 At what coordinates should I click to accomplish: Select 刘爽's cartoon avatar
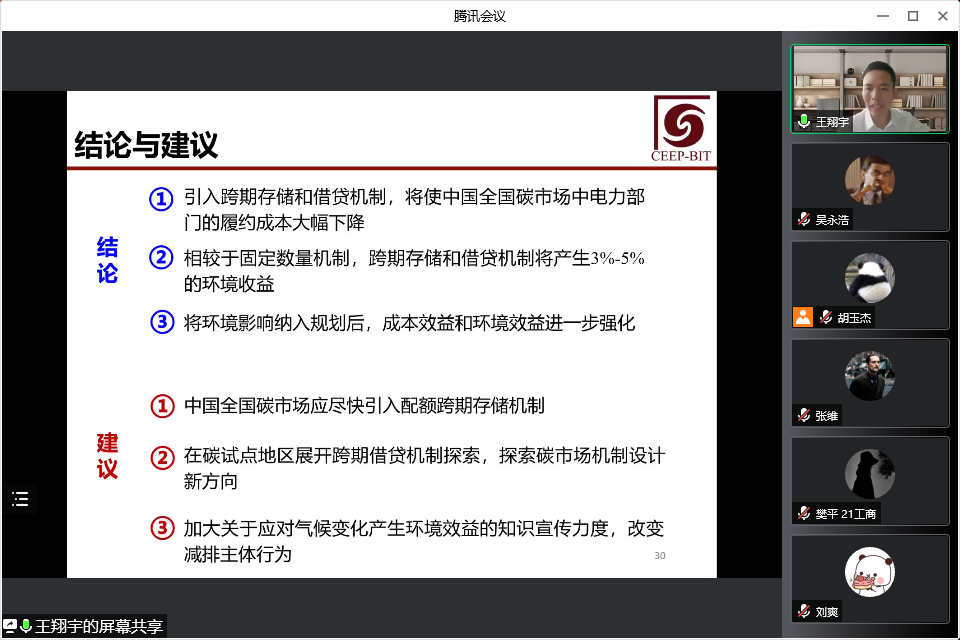pos(869,571)
